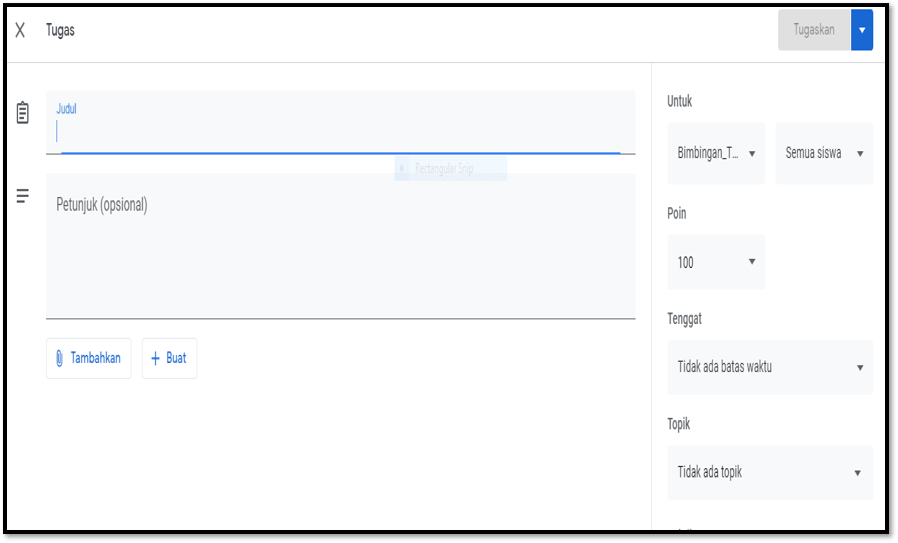Open the blue arrow next to Tugaskan
The width and height of the screenshot is (898, 543).
(862, 30)
